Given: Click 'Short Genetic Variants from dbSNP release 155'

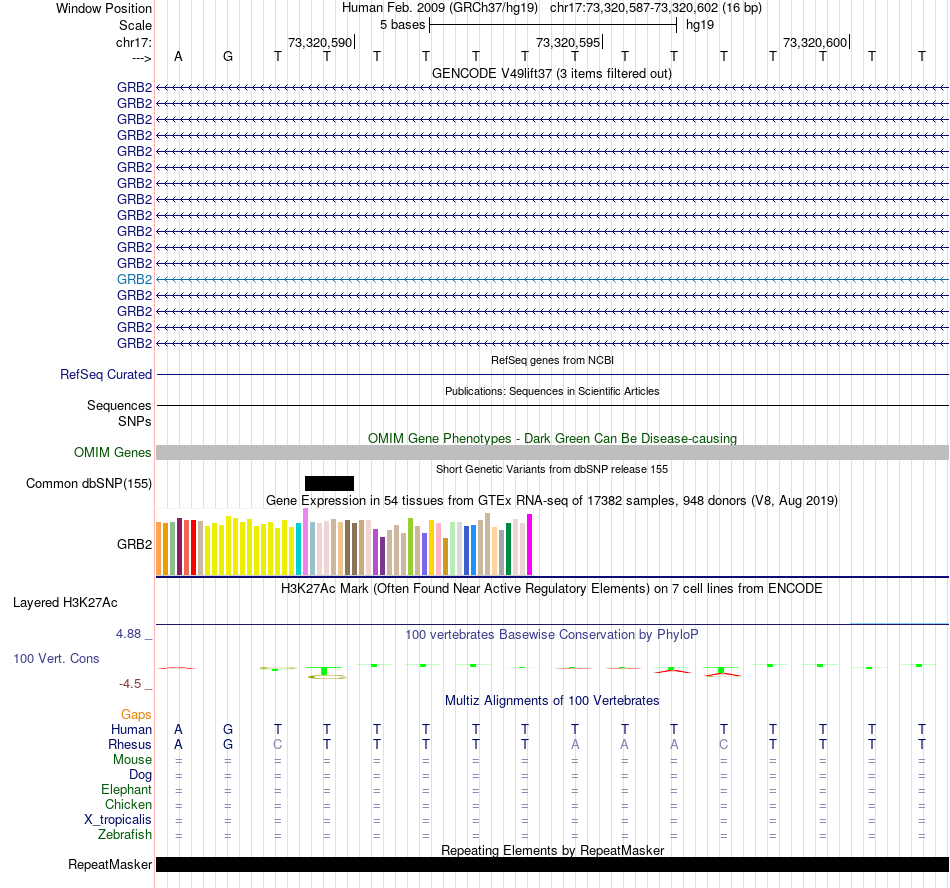Looking at the screenshot, I should (x=552, y=469).
